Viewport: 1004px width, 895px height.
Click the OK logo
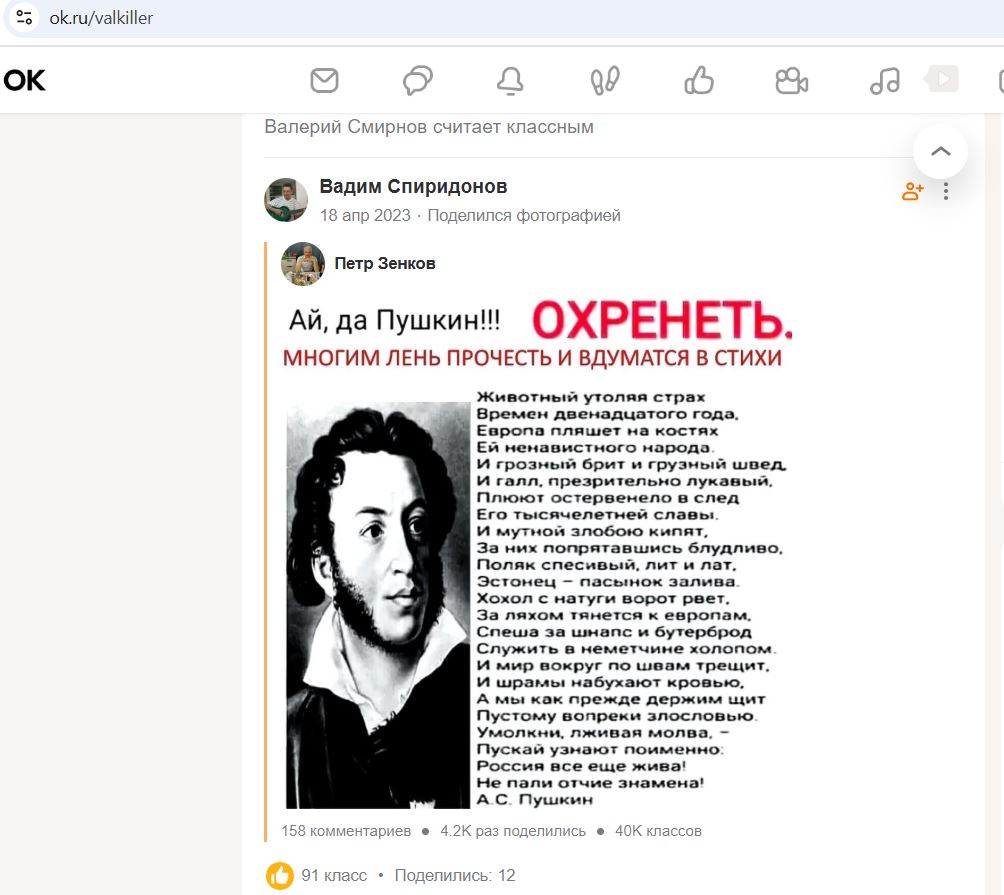click(24, 81)
